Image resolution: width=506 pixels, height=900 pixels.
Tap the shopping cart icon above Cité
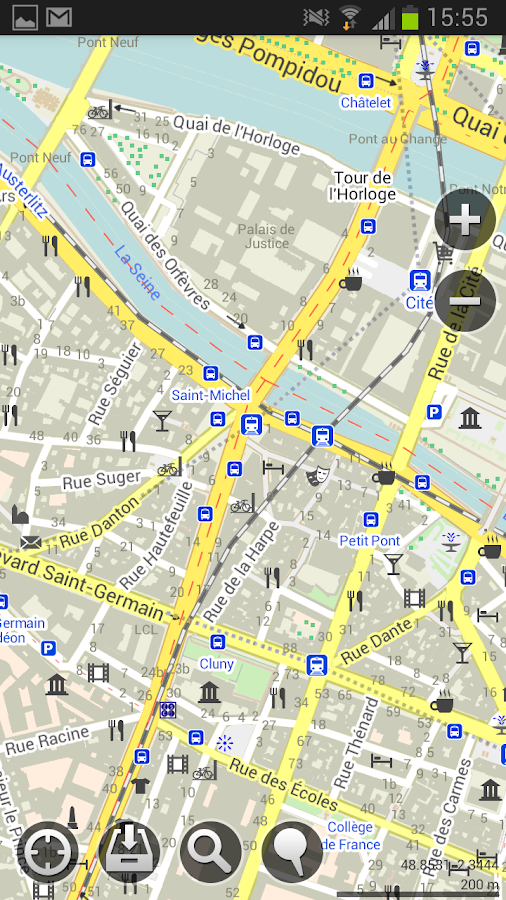[443, 253]
